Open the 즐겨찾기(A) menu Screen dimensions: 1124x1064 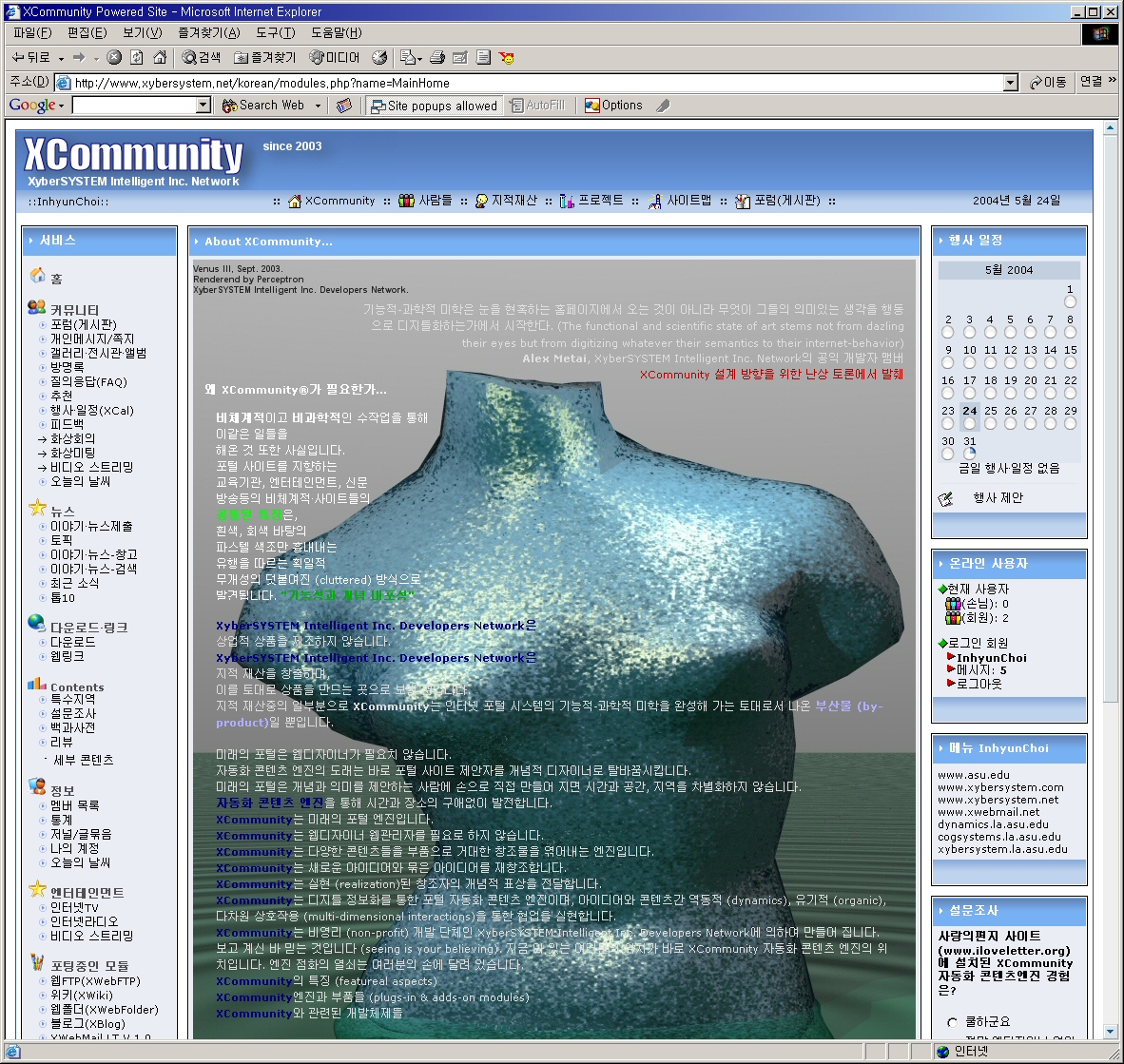point(209,33)
